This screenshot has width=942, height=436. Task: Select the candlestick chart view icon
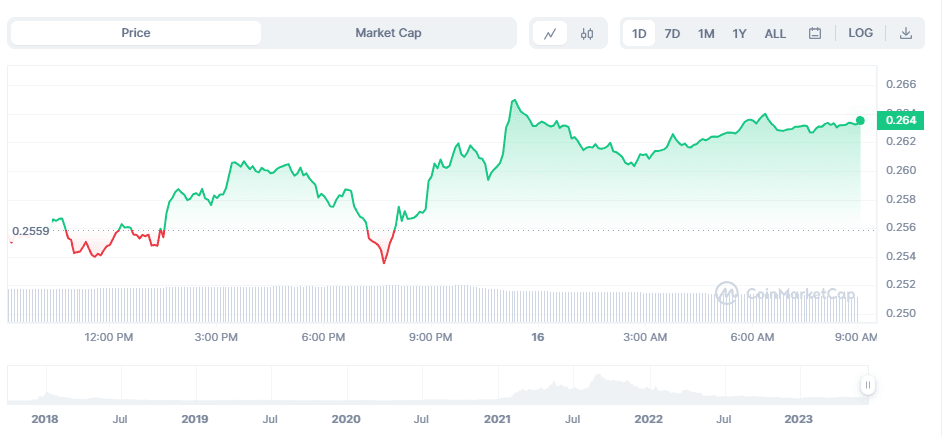(x=587, y=33)
